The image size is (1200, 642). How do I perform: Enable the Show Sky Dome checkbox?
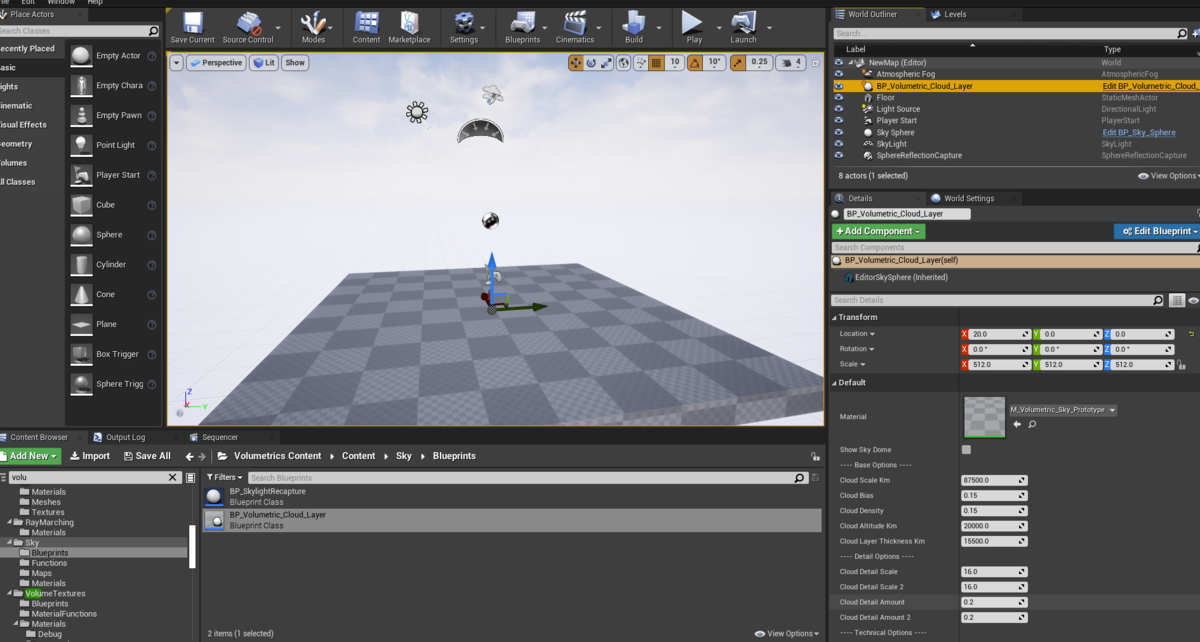point(966,450)
